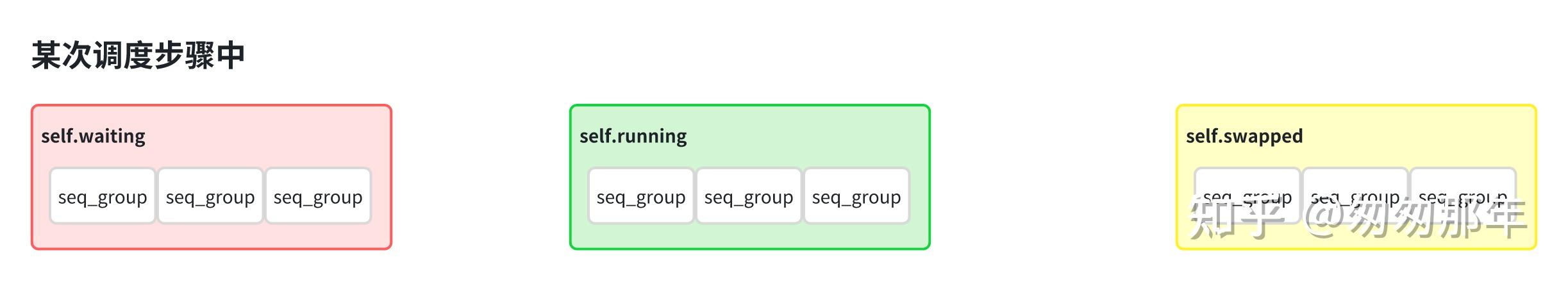The height and width of the screenshot is (282, 1568).
Task: Select the rightmost seq_group in self.waiting
Action: 318,197
